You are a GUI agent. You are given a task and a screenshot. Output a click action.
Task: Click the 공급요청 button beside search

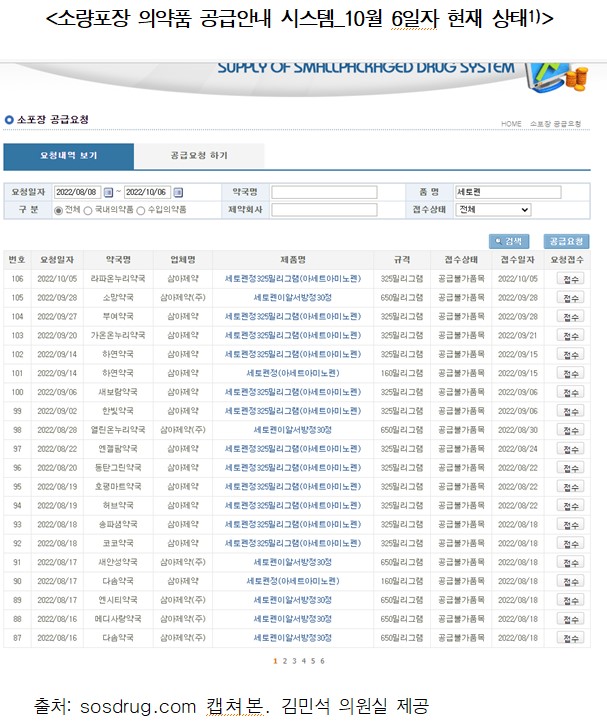(x=566, y=241)
